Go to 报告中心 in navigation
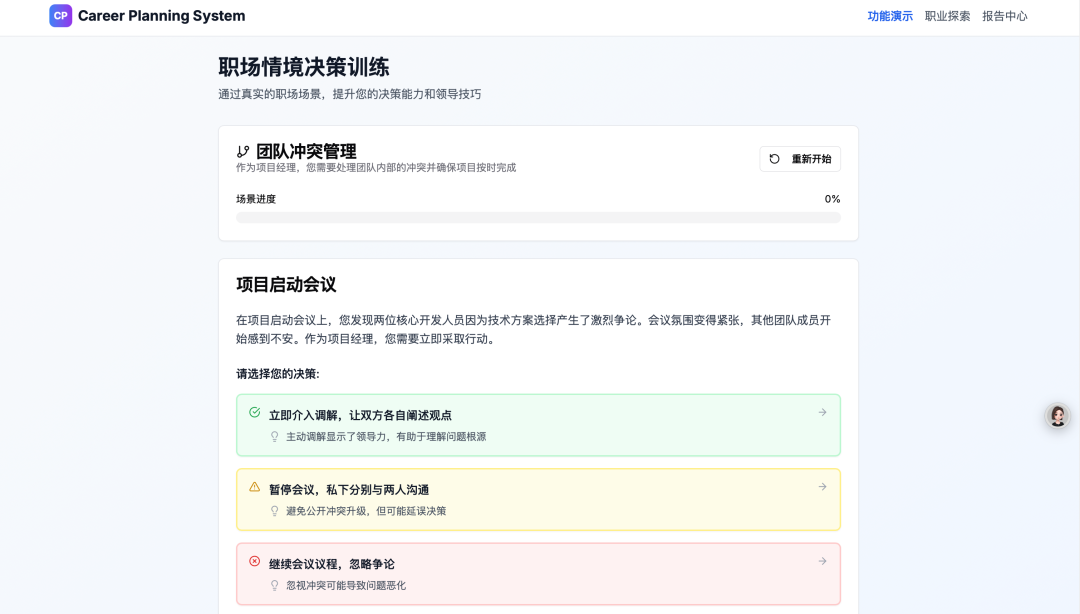The image size is (1080, 614). [1004, 16]
